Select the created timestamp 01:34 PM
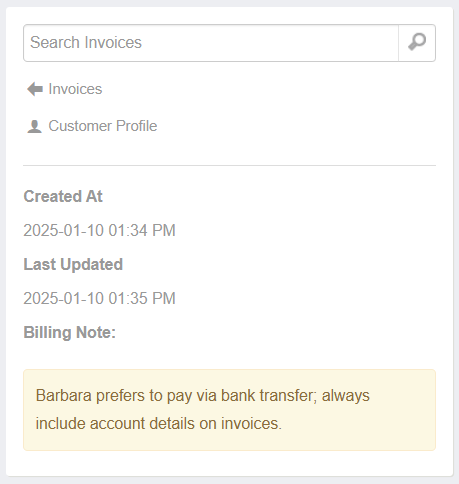459x484 pixels. click(x=142, y=231)
